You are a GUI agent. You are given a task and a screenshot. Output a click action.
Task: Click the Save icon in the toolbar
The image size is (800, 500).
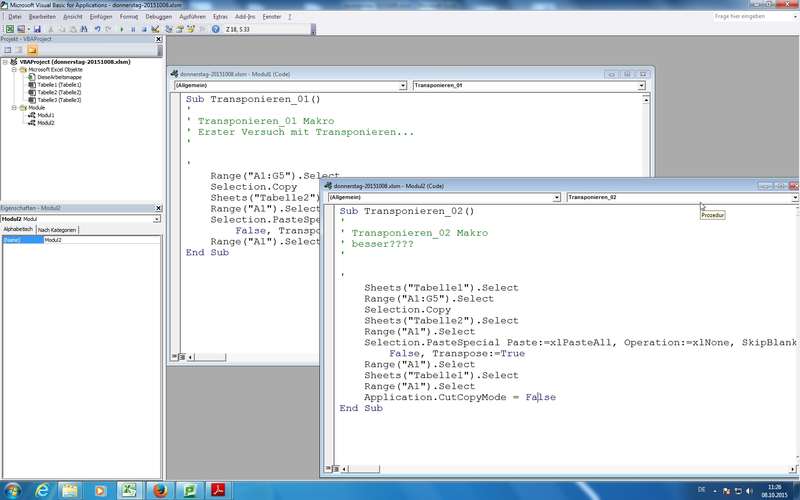click(37, 30)
